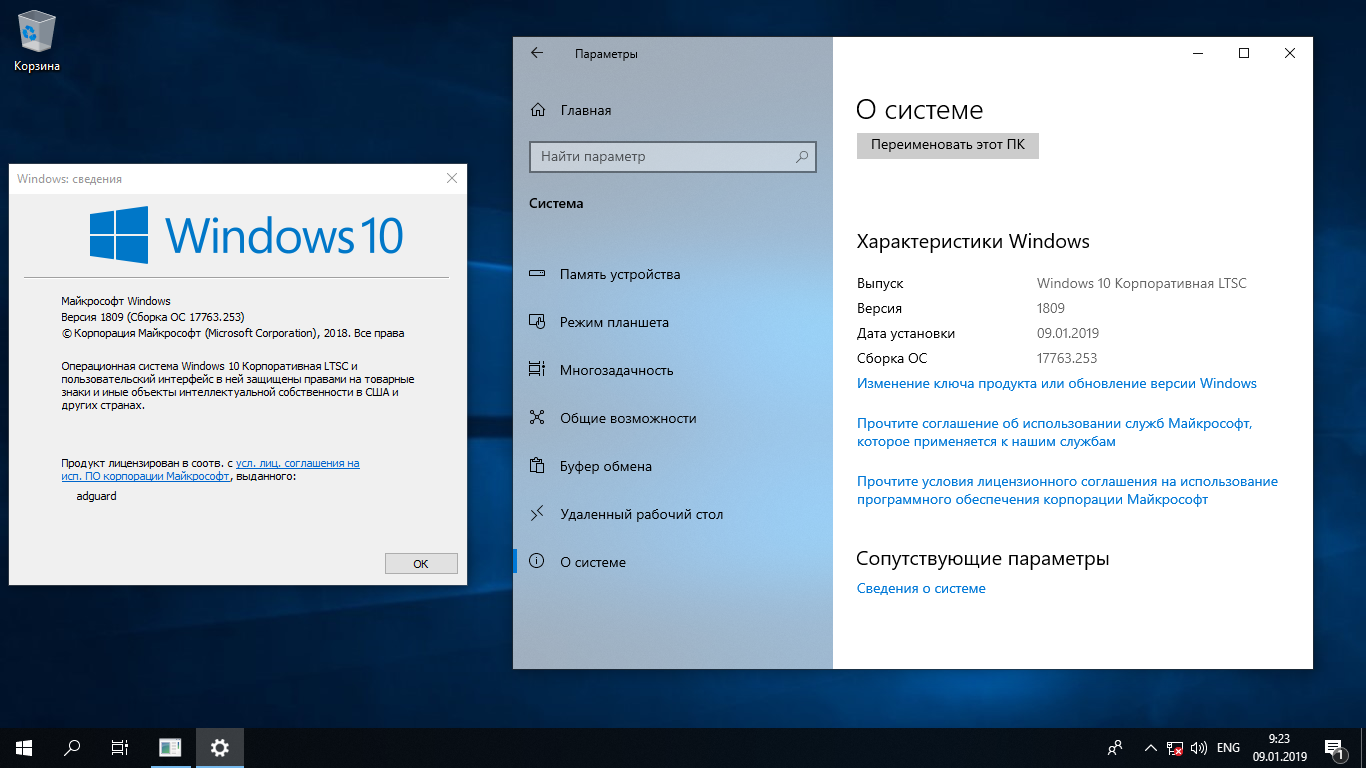Close the Windows: сведения dialog
This screenshot has height=768, width=1366.
pyautogui.click(x=451, y=178)
